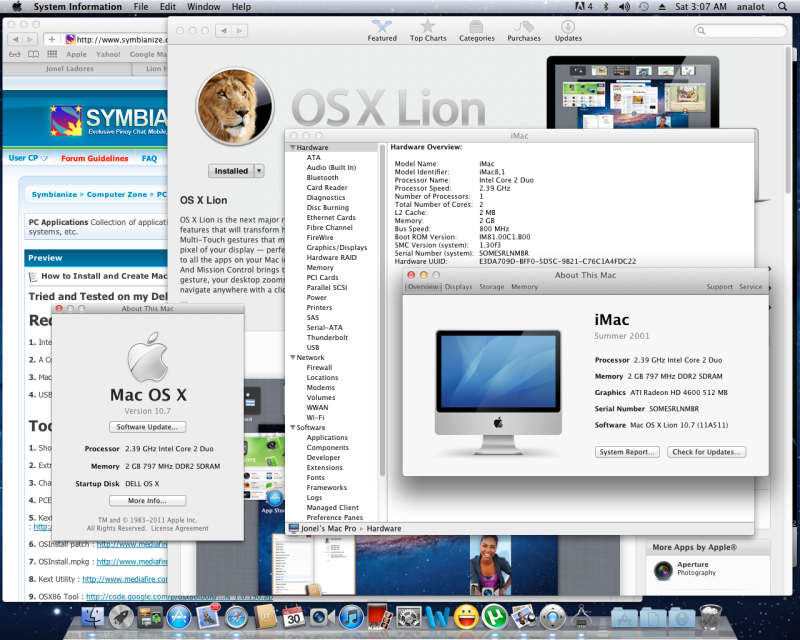Open the Edit menu

click(x=167, y=7)
